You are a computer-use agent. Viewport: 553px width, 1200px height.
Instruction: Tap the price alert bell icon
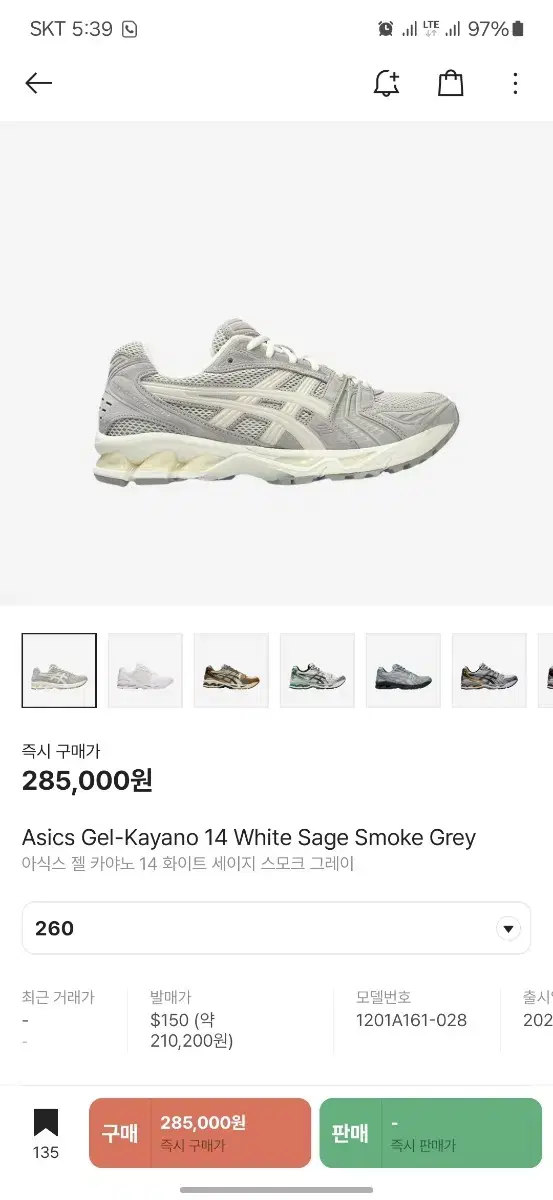tap(386, 83)
